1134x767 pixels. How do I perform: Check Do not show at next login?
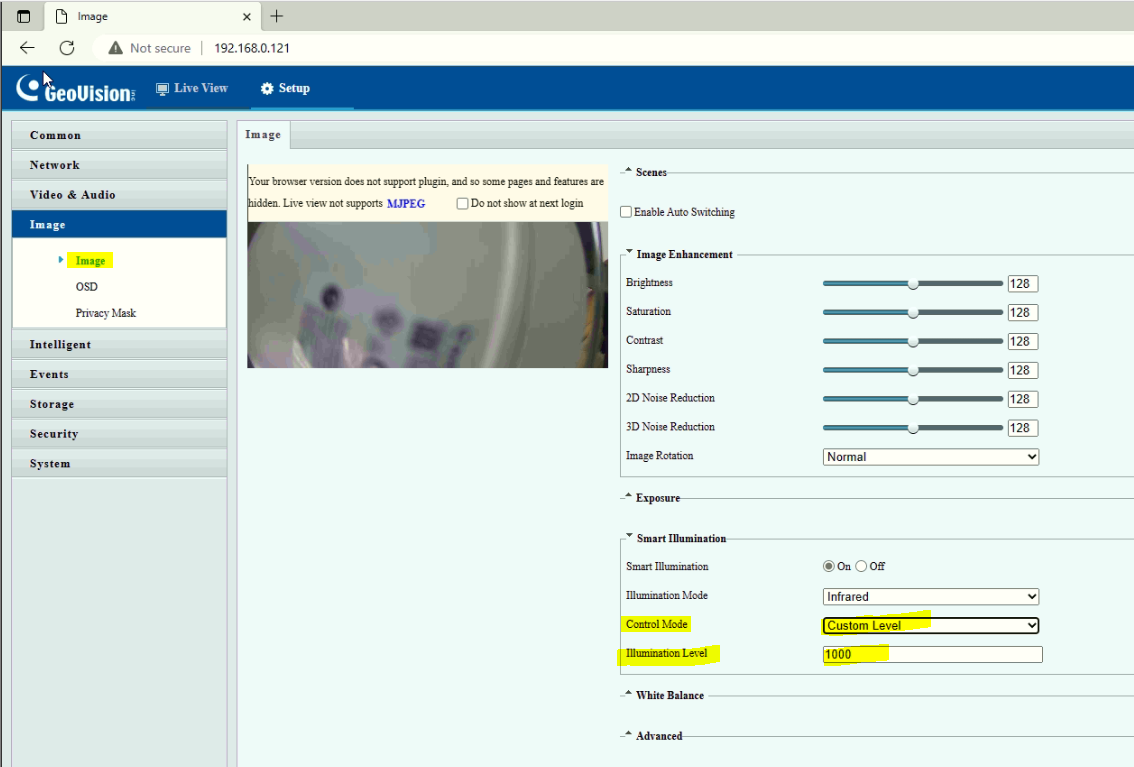click(462, 203)
